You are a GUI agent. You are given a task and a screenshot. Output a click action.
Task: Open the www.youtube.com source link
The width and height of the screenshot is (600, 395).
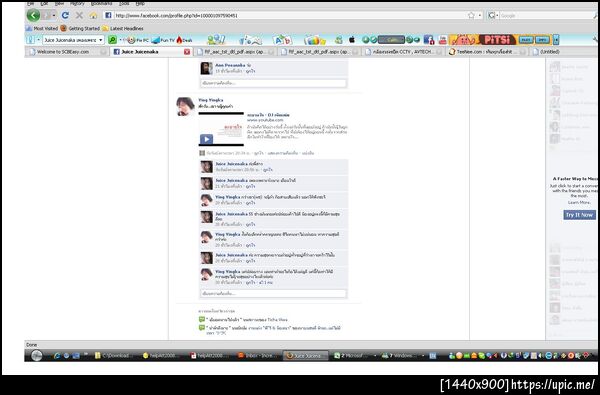click(265, 120)
